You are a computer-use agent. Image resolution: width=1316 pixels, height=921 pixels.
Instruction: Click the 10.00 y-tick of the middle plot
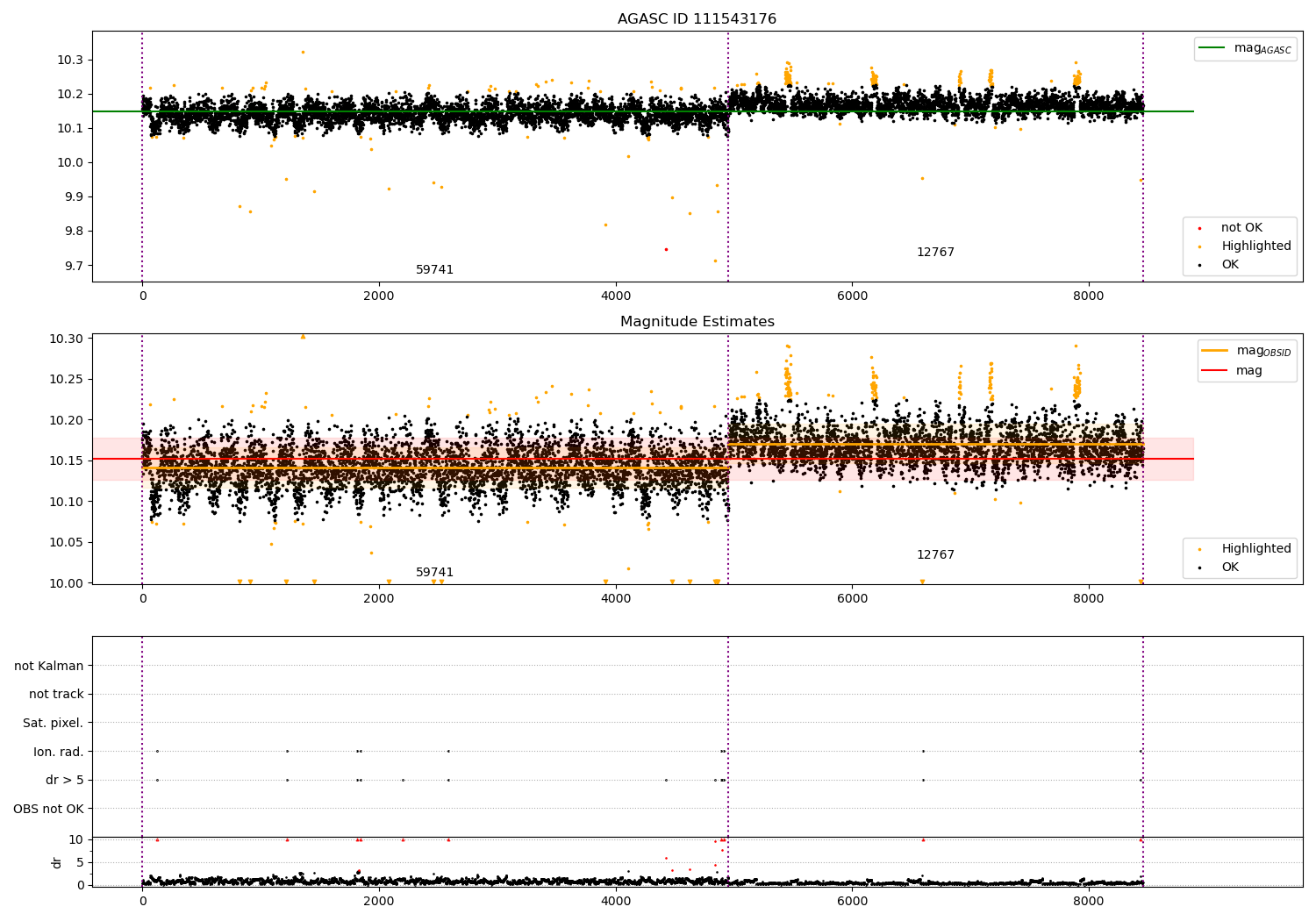pyautogui.click(x=68, y=583)
